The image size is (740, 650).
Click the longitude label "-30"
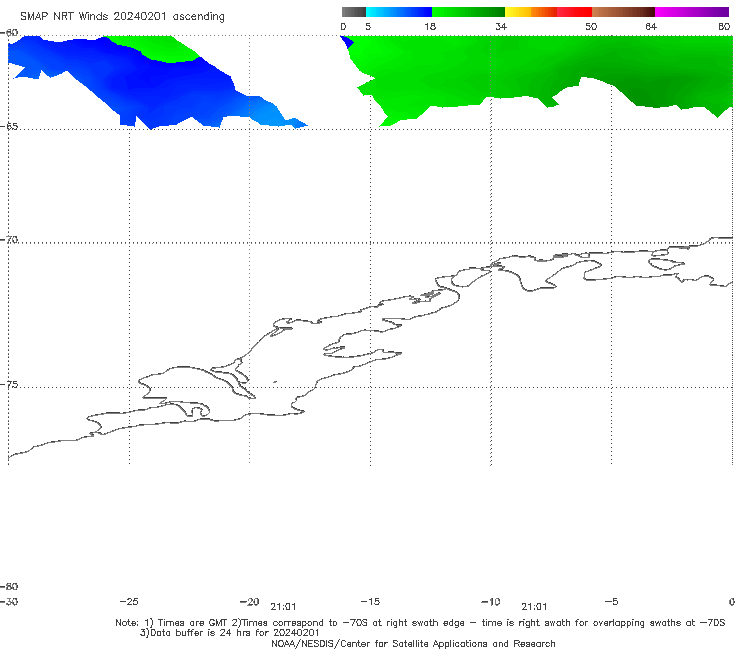point(9,602)
